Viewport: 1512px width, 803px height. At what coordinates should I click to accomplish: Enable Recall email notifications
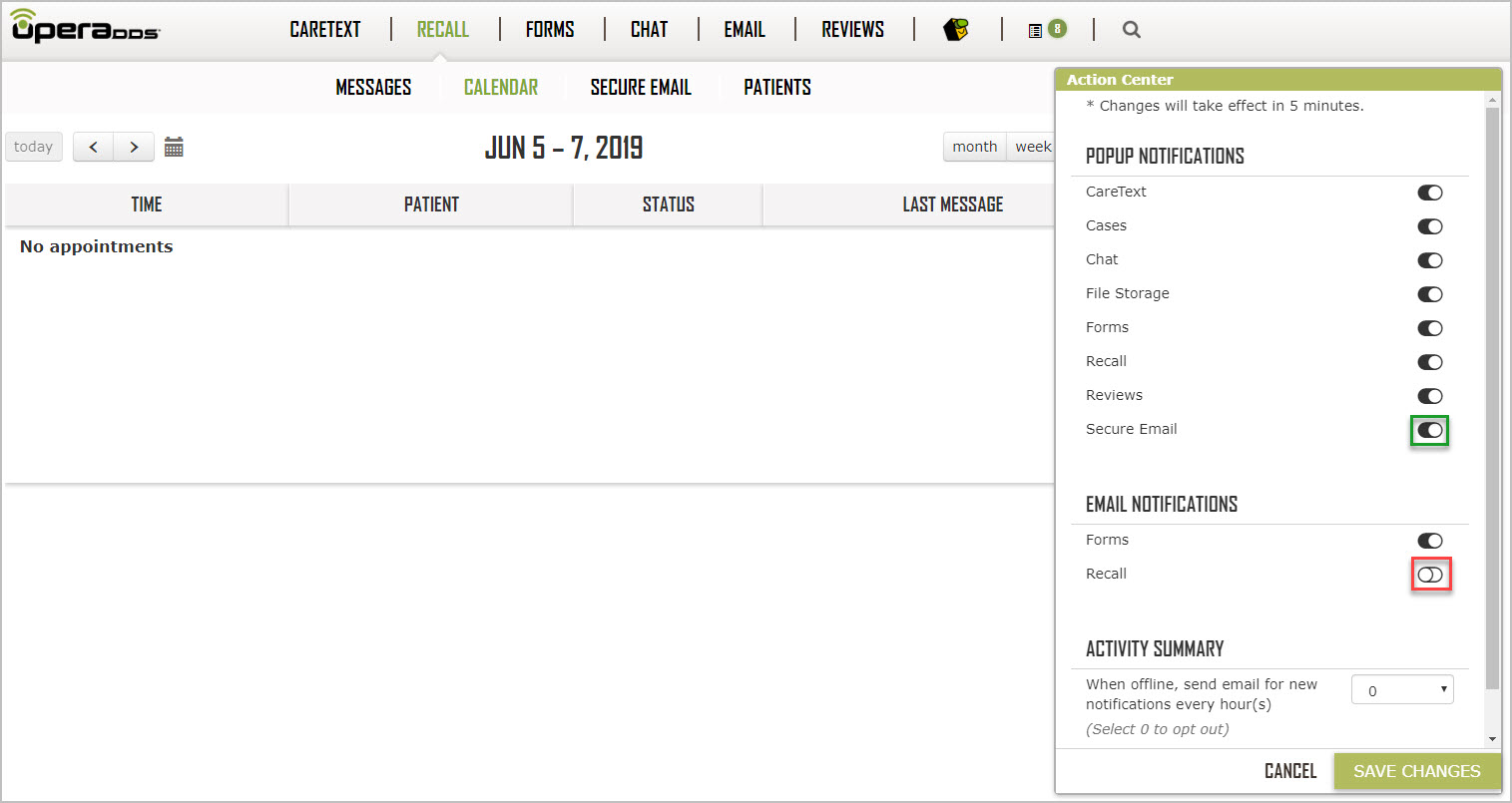(1430, 575)
